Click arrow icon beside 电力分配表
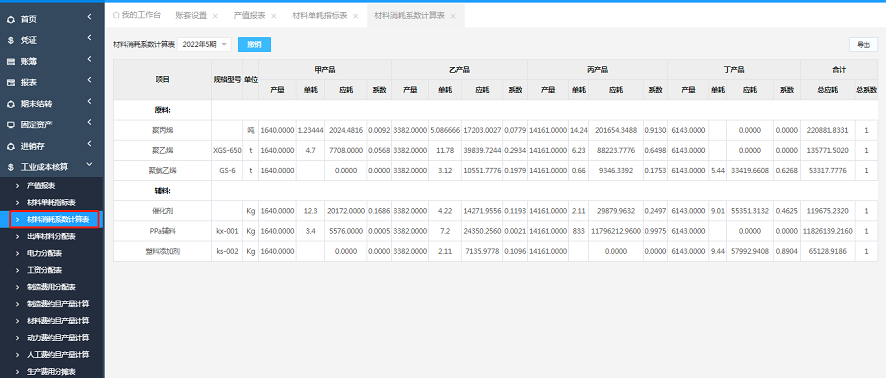Screen dimensions: 886x378 tap(18, 253)
